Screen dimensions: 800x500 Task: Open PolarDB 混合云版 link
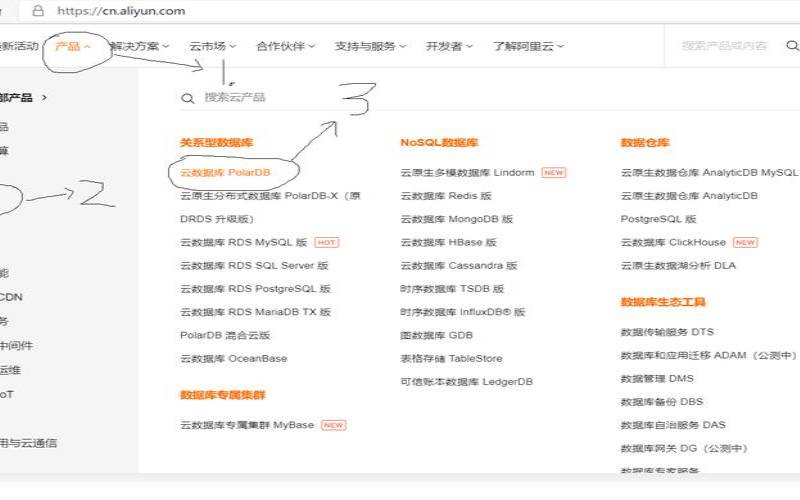click(x=225, y=335)
